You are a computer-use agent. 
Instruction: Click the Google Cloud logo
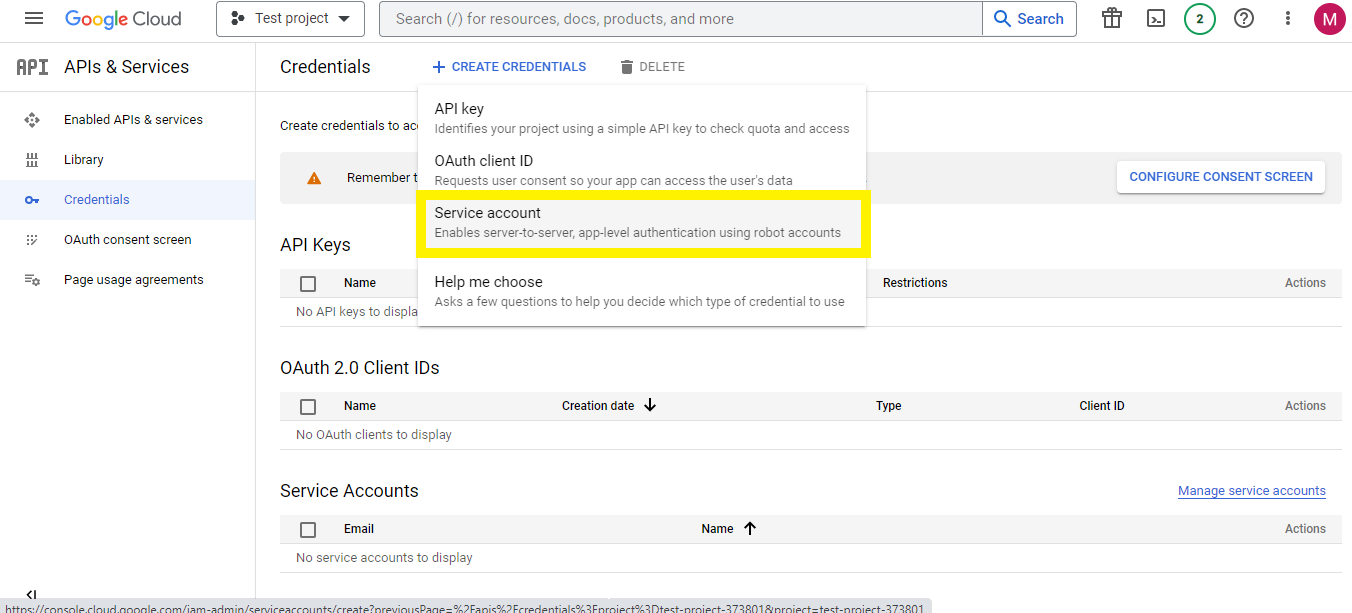pyautogui.click(x=123, y=18)
